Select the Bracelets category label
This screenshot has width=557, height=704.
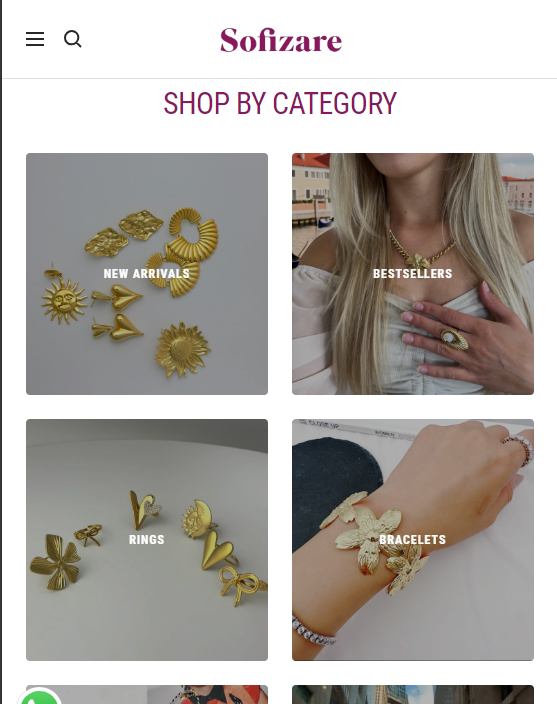click(x=412, y=539)
